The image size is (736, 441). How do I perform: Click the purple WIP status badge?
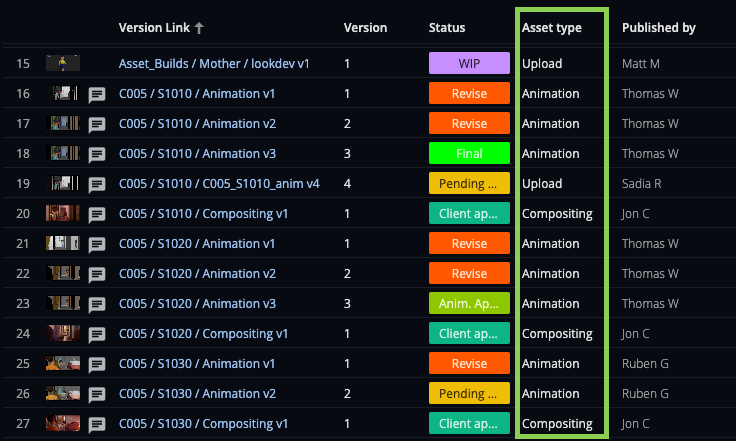tap(469, 63)
